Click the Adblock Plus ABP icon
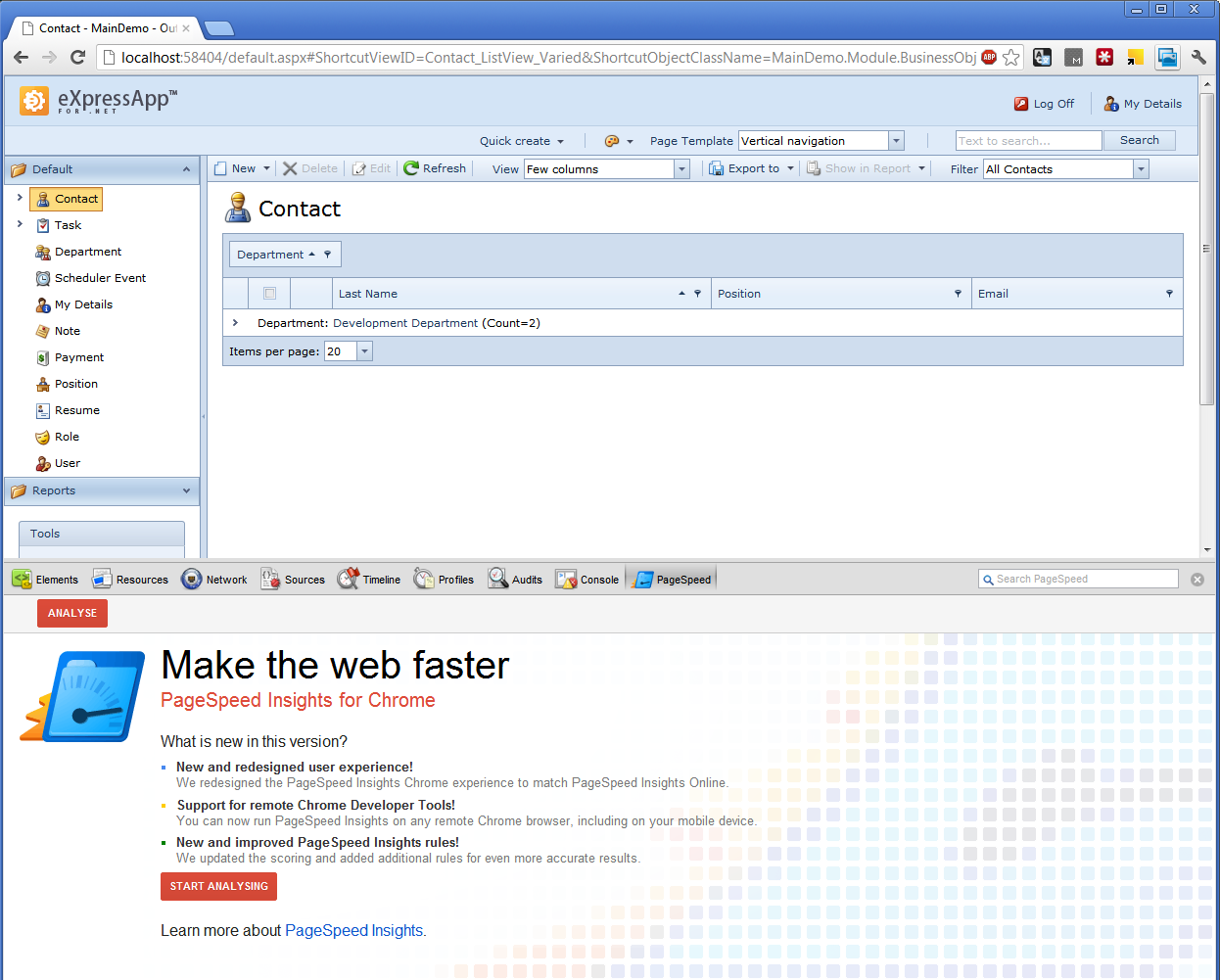 [989, 57]
